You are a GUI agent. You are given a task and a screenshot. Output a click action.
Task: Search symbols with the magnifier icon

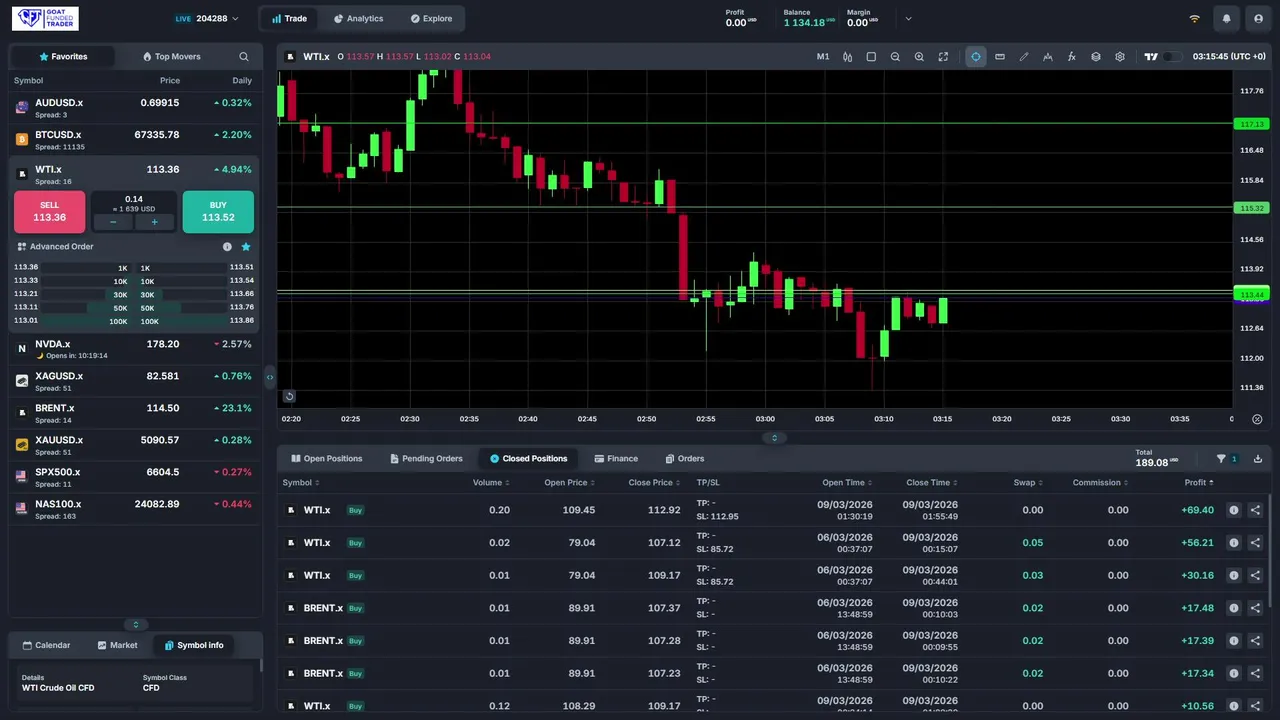pos(244,57)
